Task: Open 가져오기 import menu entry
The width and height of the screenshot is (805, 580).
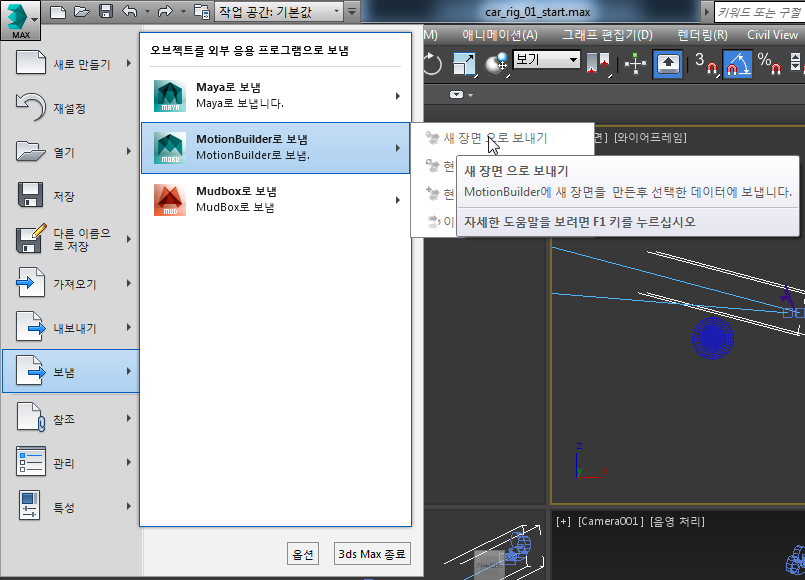Action: click(71, 283)
